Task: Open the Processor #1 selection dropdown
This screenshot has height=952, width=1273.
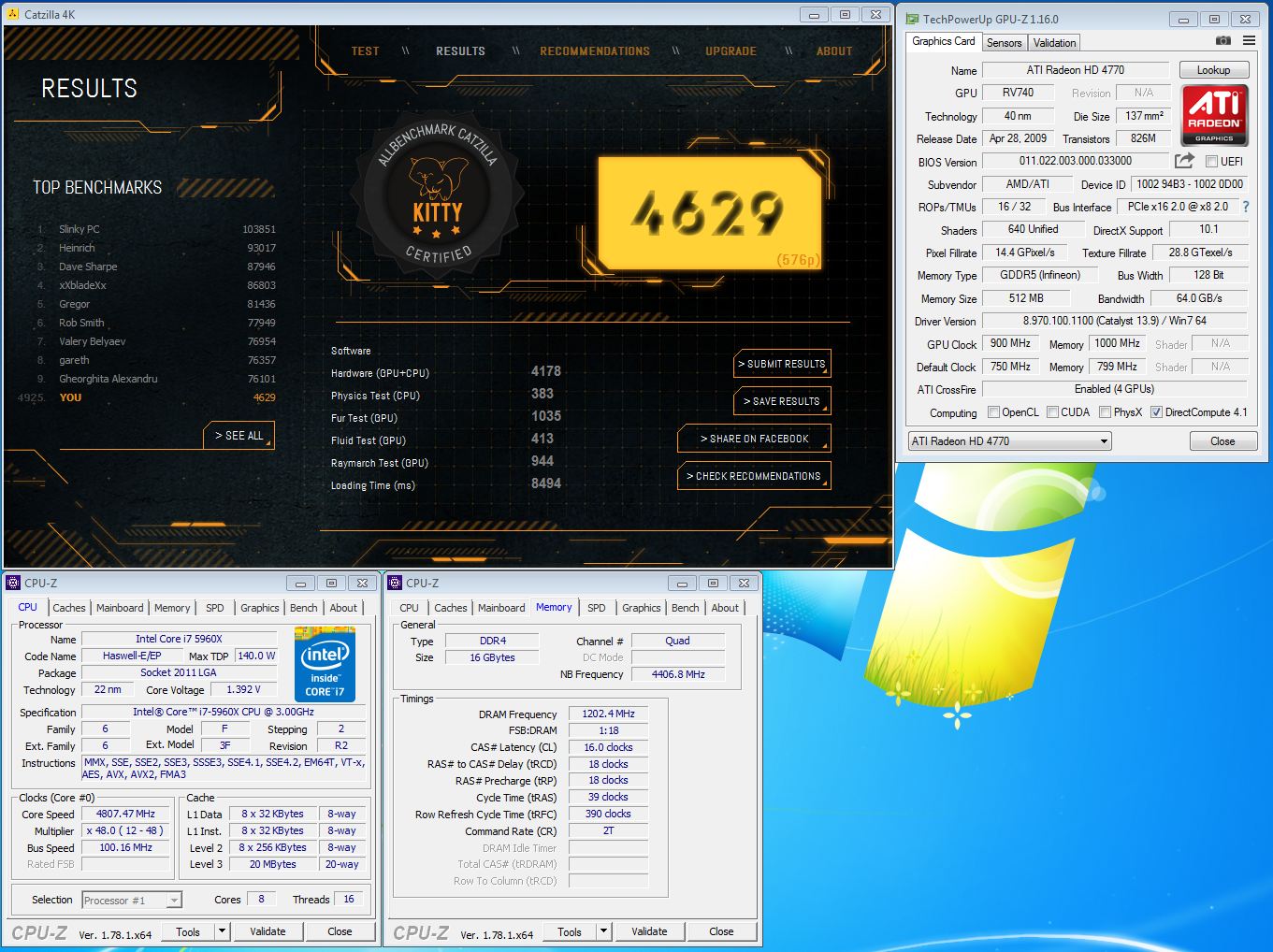Action: click(x=131, y=901)
